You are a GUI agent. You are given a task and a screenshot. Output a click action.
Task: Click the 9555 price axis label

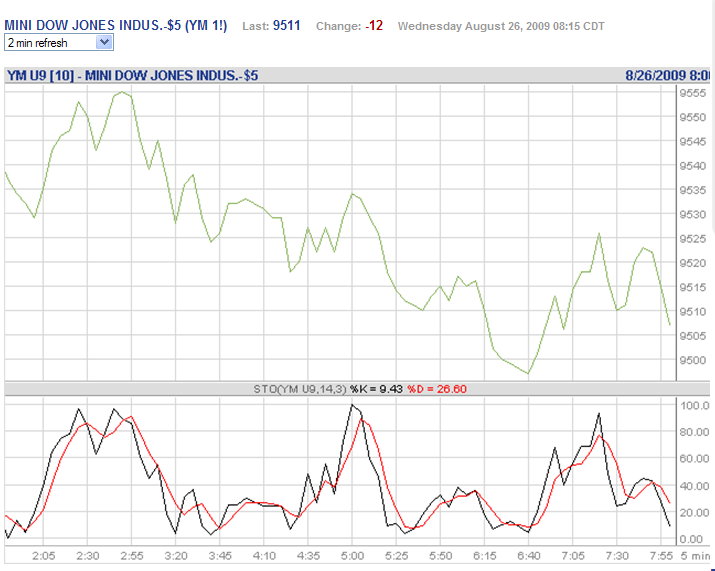point(693,93)
